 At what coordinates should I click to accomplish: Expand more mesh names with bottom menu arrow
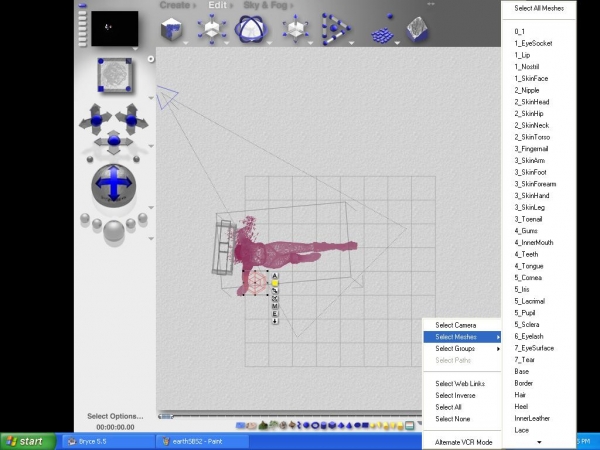pyautogui.click(x=539, y=442)
